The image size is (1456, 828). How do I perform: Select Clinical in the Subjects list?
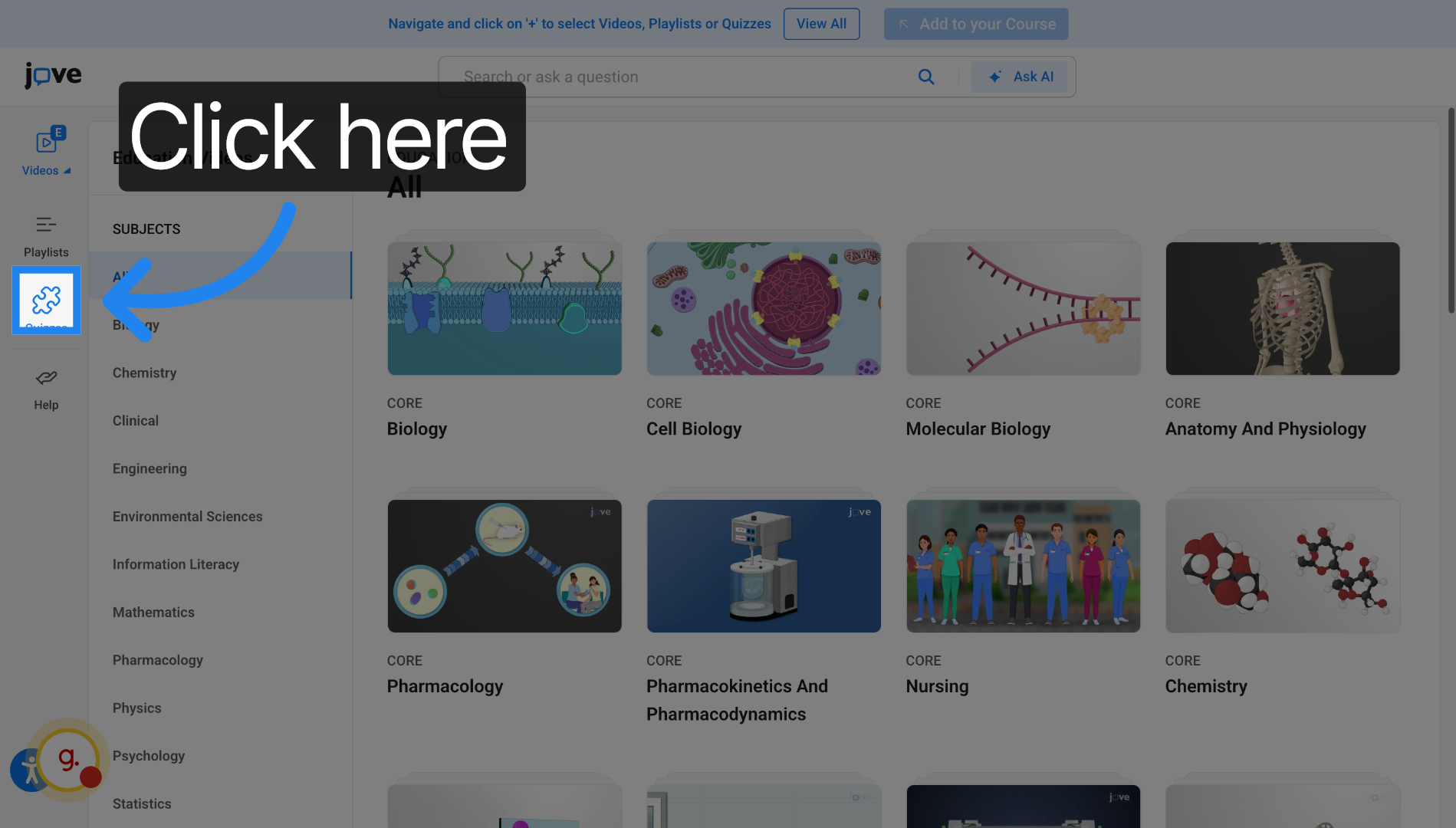(x=136, y=421)
